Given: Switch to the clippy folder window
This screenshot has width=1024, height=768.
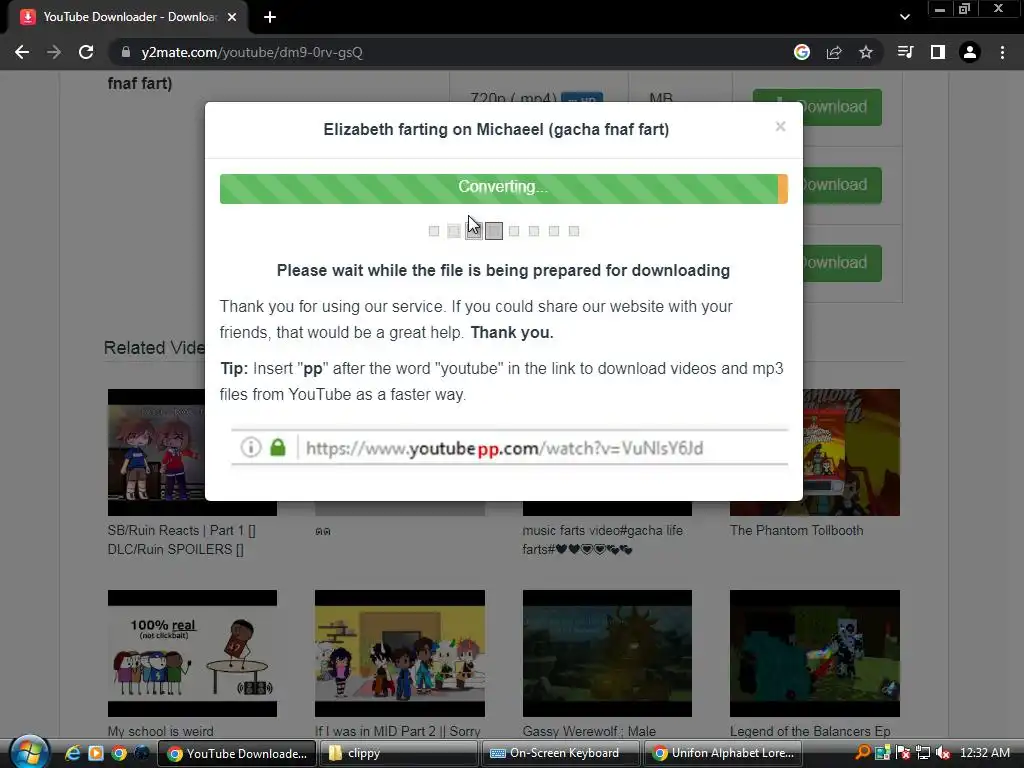Looking at the screenshot, I should pyautogui.click(x=400, y=753).
